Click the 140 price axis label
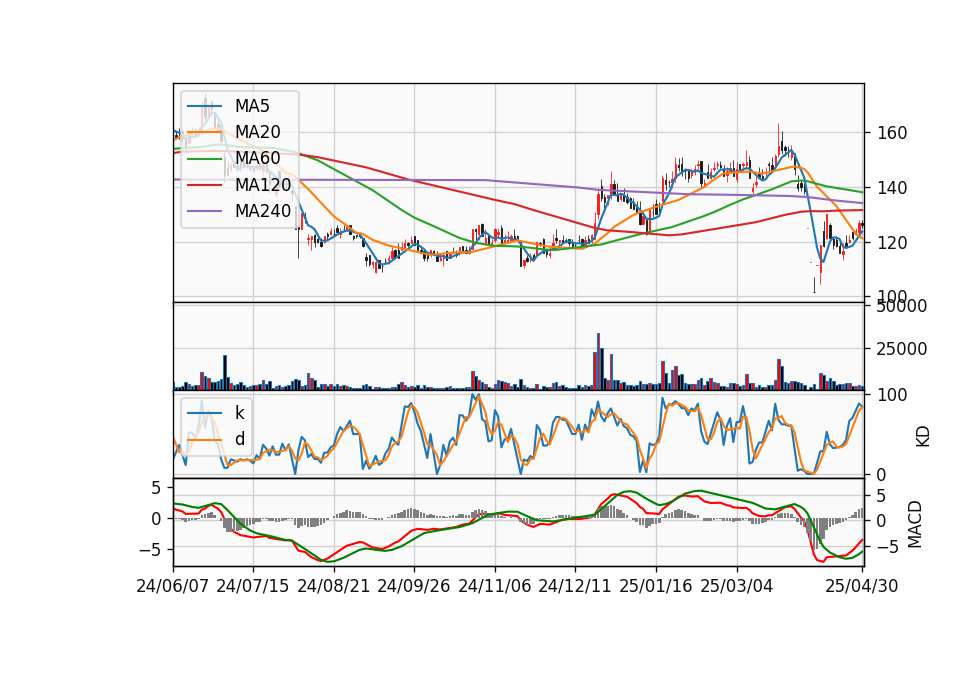The image size is (960, 690). tap(892, 188)
